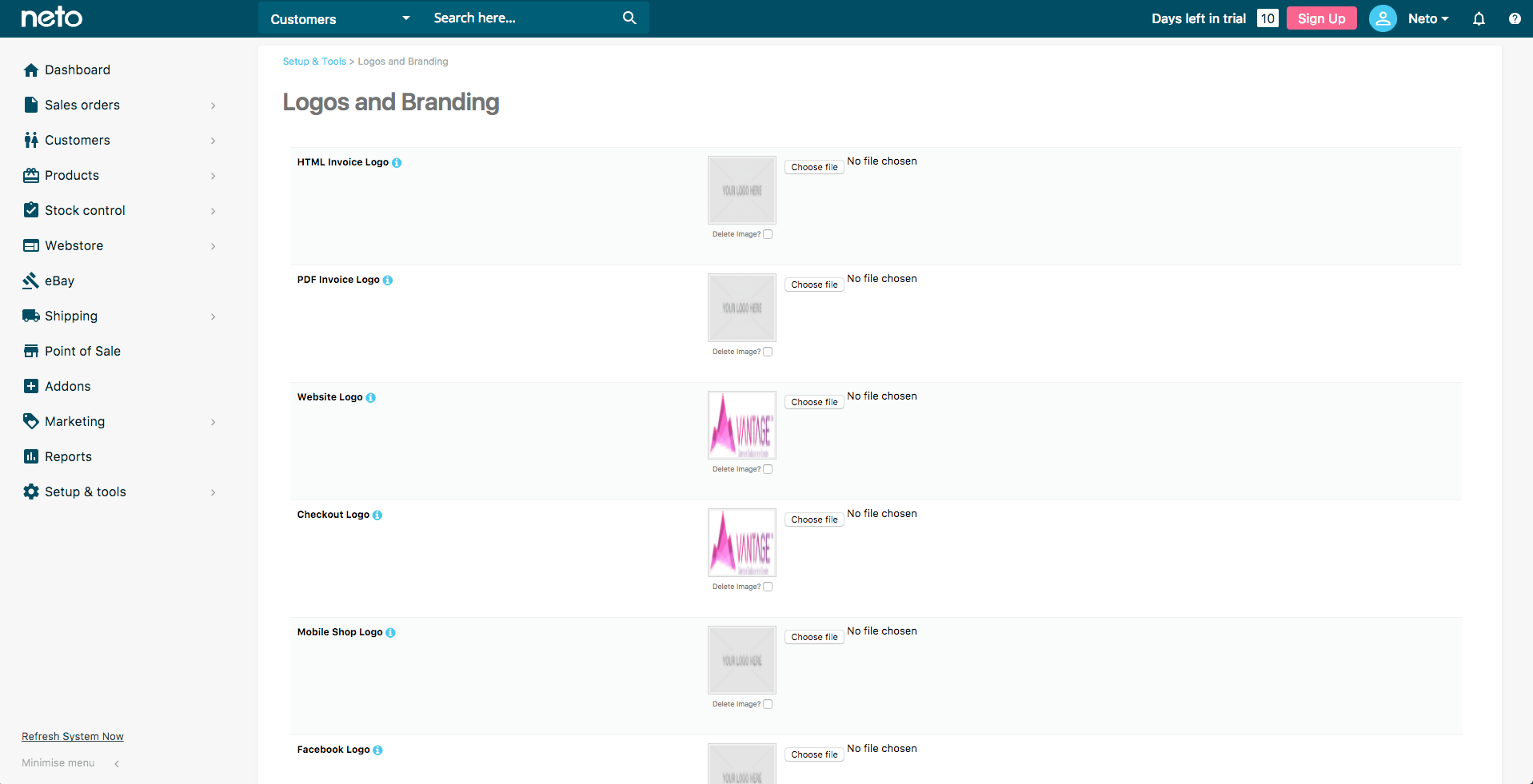Open Stock control menu item
Image resolution: width=1533 pixels, height=784 pixels.
pos(85,210)
